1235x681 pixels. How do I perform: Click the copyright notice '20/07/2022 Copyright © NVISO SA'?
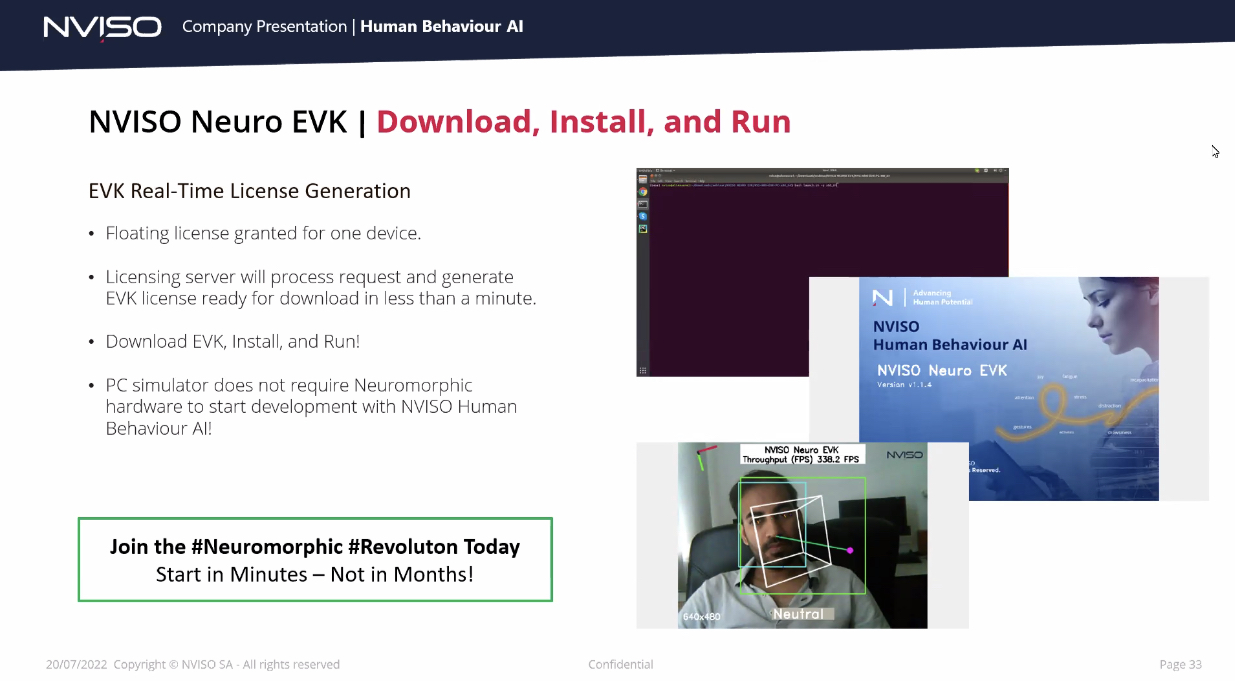pos(192,664)
